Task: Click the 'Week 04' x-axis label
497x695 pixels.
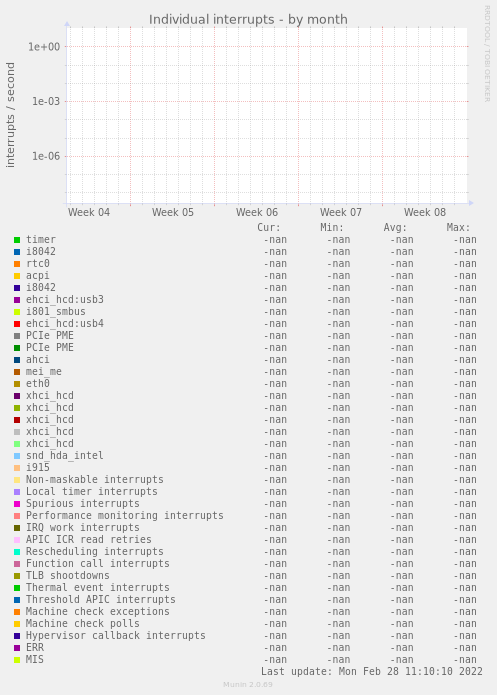Action: [89, 212]
